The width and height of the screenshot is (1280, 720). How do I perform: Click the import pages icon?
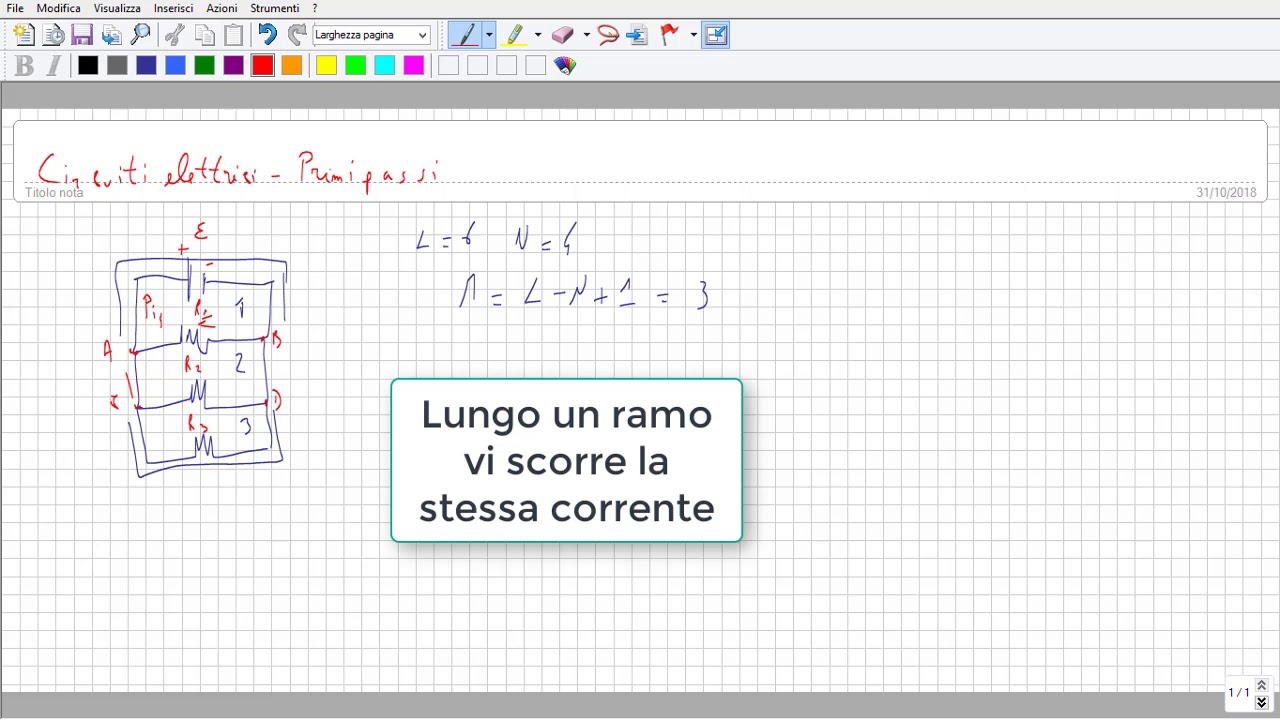(x=111, y=35)
